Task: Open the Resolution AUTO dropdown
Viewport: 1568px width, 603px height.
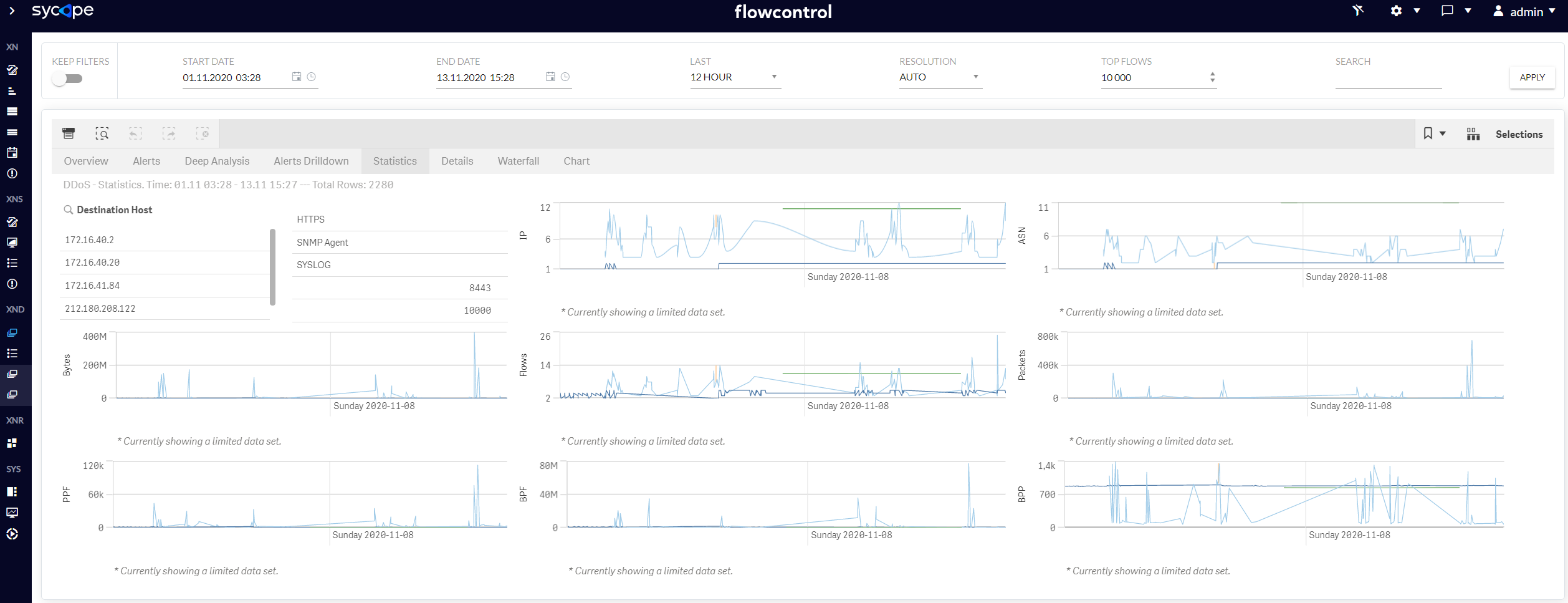Action: 940,77
